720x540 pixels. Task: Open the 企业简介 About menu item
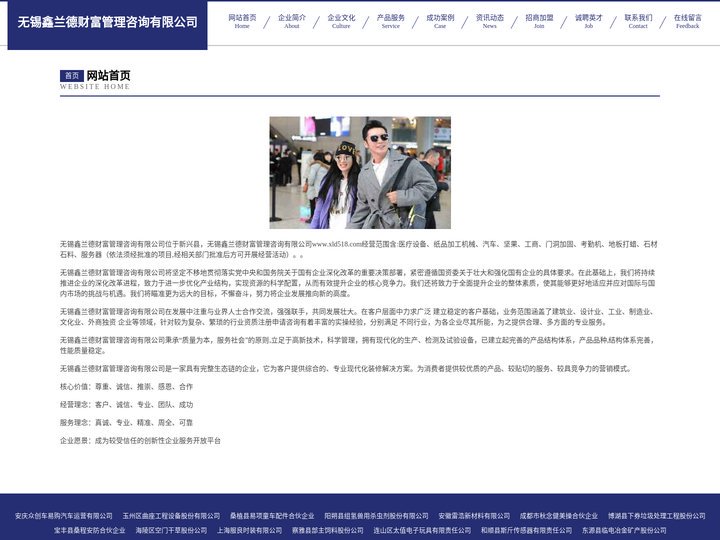pyautogui.click(x=292, y=21)
